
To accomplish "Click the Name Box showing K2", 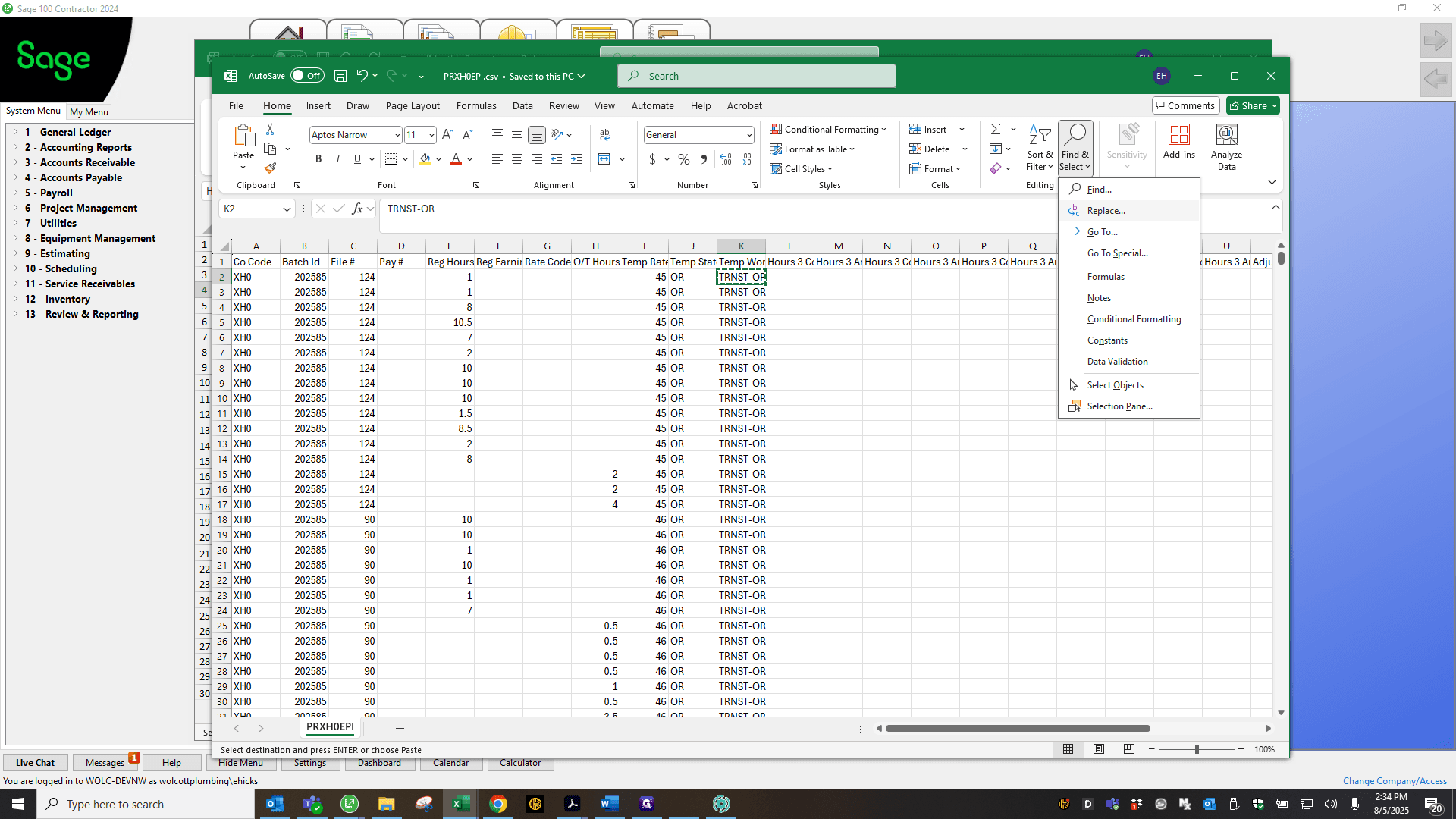I will (x=251, y=209).
